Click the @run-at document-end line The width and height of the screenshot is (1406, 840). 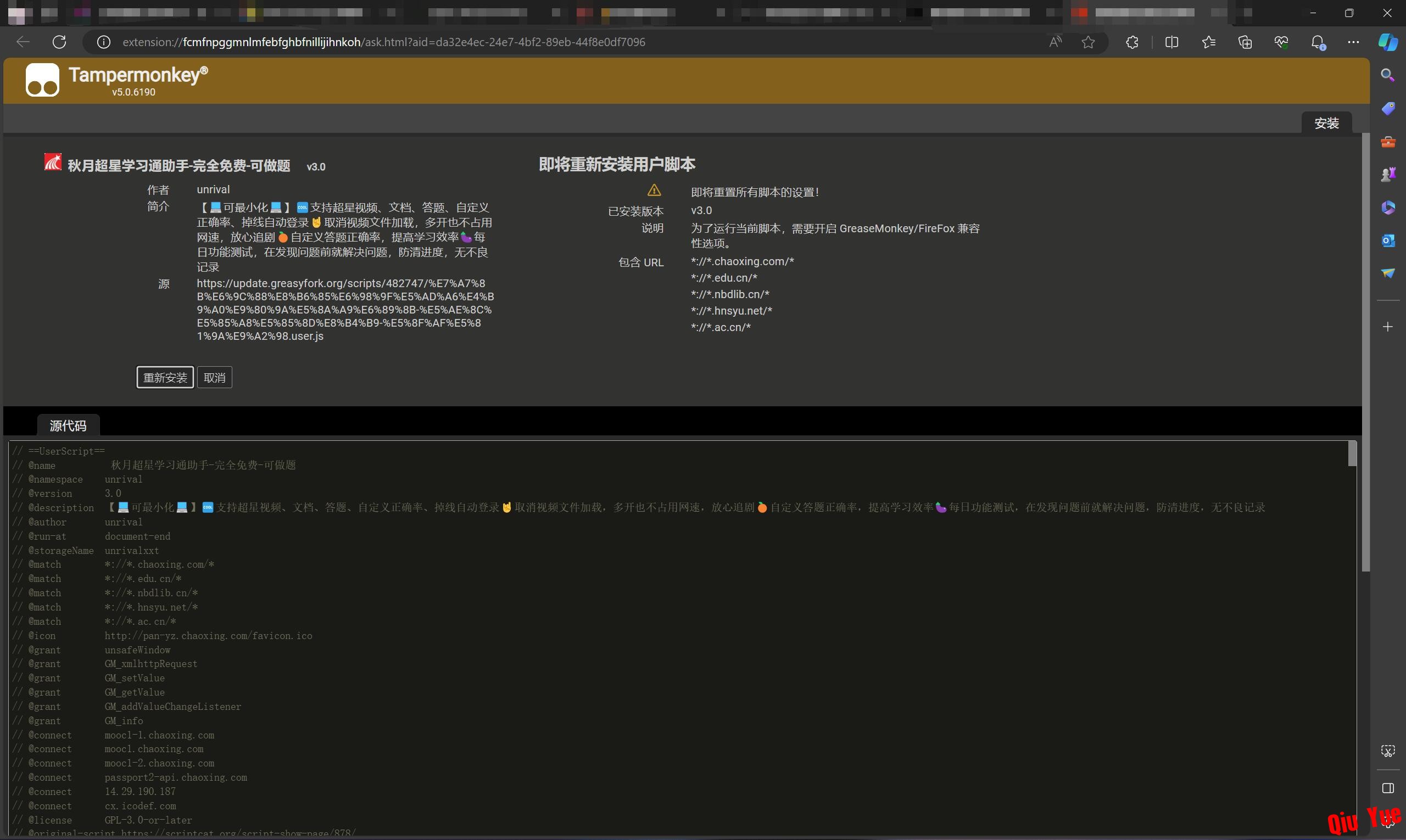(92, 536)
